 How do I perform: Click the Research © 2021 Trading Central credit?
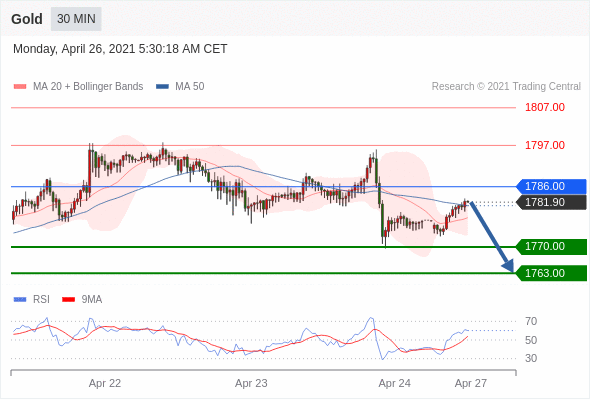(506, 87)
